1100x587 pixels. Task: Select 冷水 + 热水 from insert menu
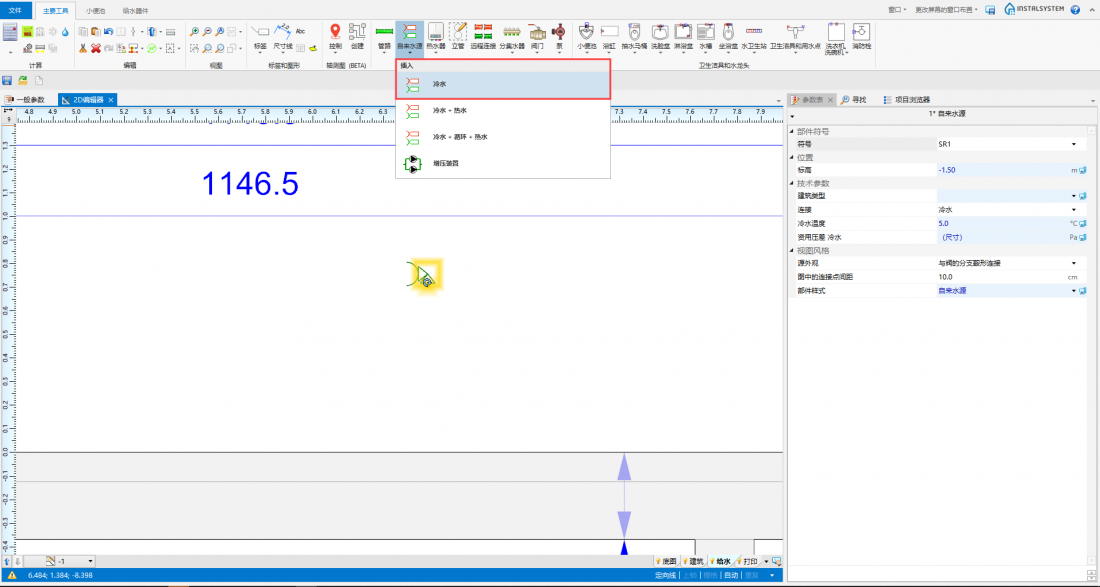(449, 110)
